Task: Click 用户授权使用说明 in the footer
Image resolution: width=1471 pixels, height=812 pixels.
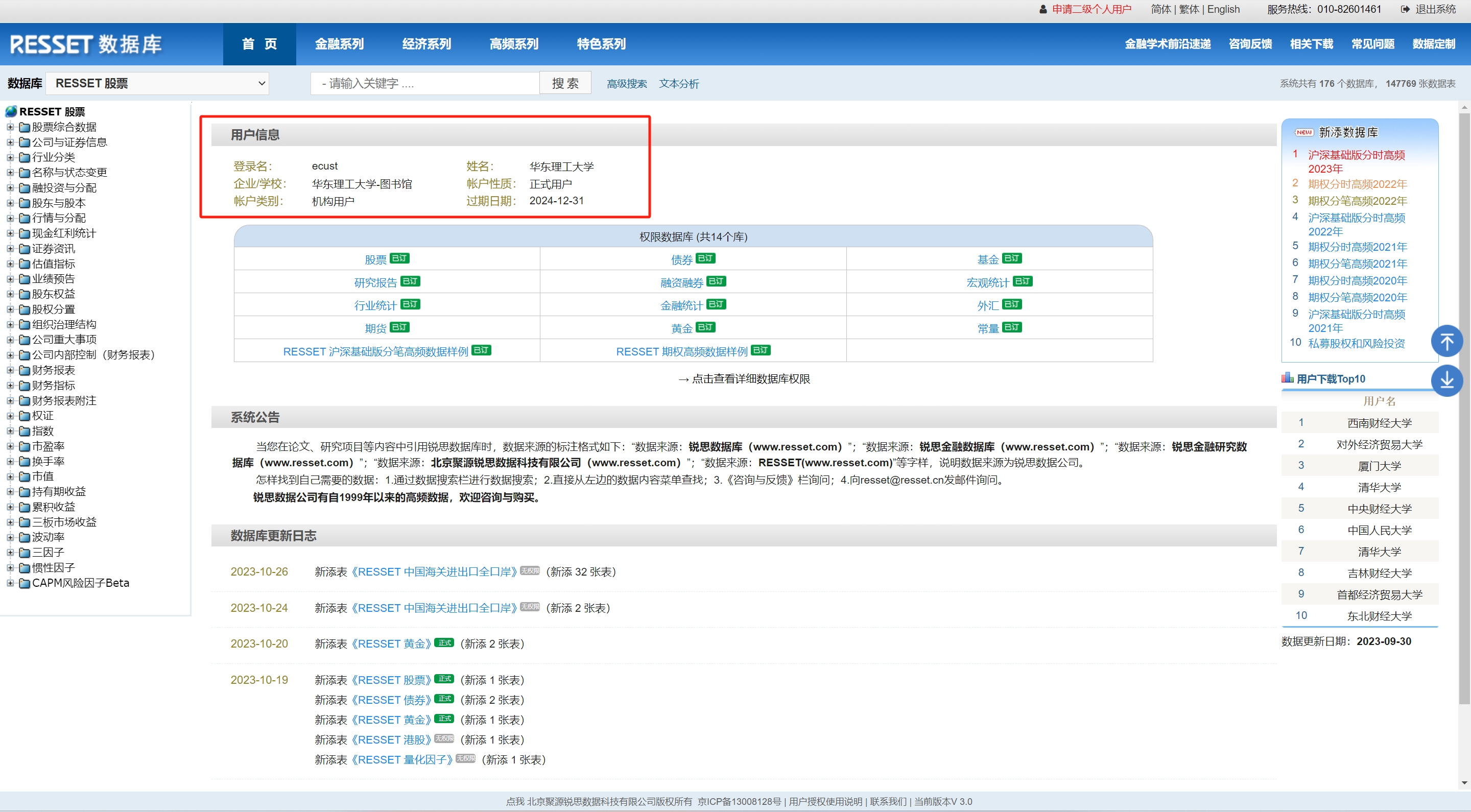Action: 825,801
